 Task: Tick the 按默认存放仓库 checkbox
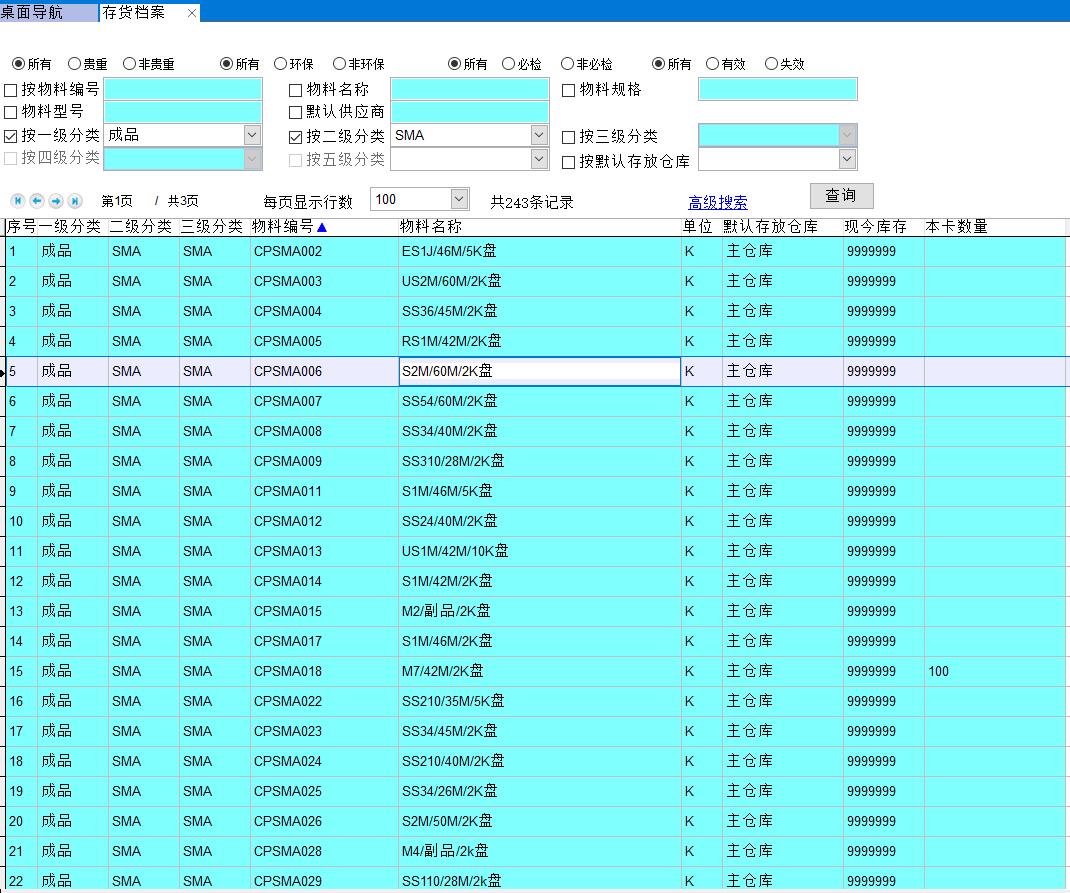(x=569, y=162)
